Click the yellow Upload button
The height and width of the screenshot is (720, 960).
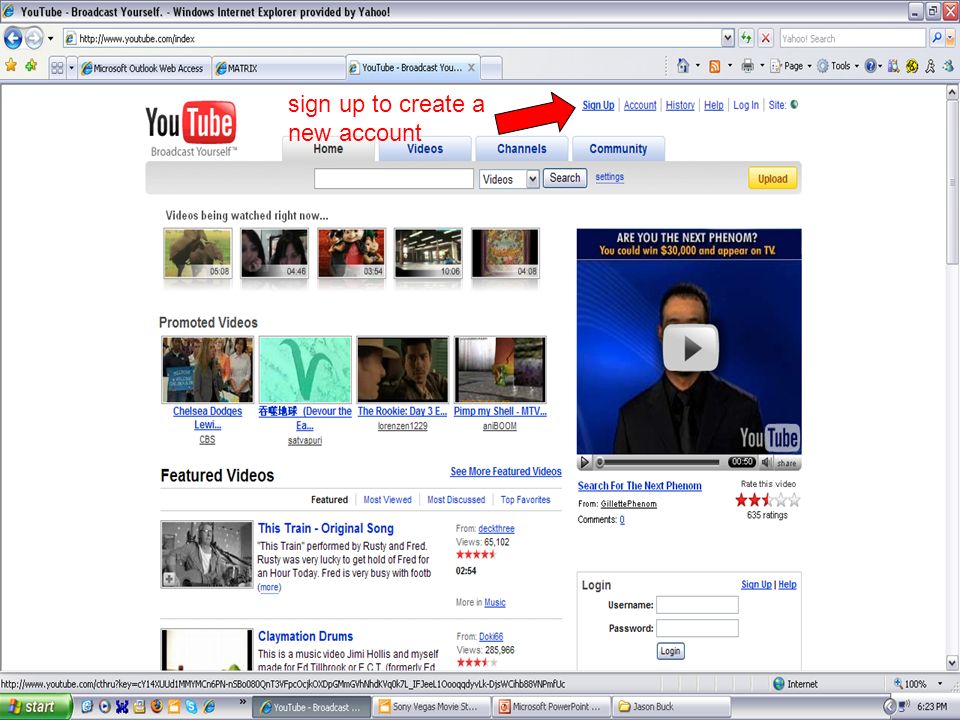[x=773, y=178]
